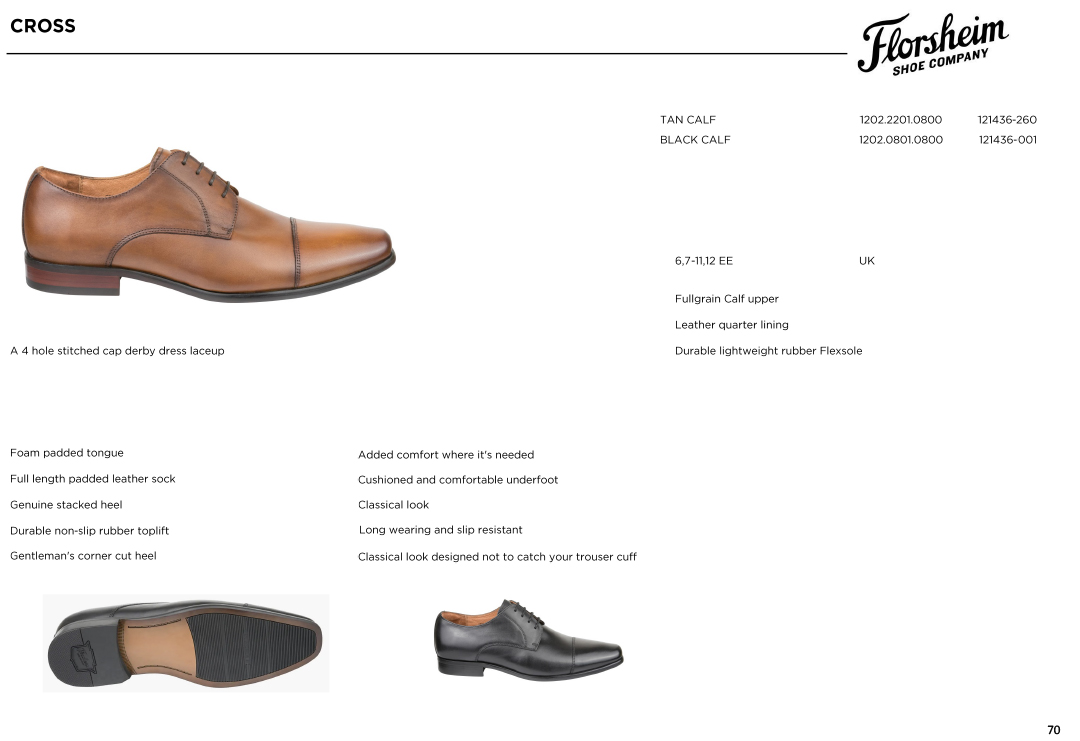This screenshot has width=1080, height=741.
Task: Click the size range 6,7-11,12 EE
Action: [x=703, y=261]
